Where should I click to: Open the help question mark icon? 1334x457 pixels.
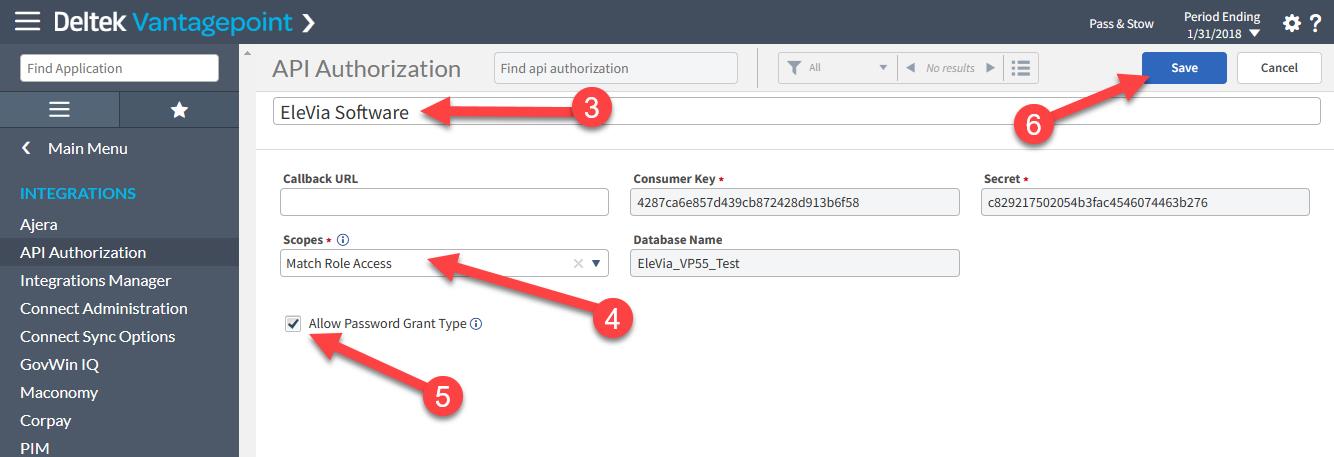(x=1315, y=23)
